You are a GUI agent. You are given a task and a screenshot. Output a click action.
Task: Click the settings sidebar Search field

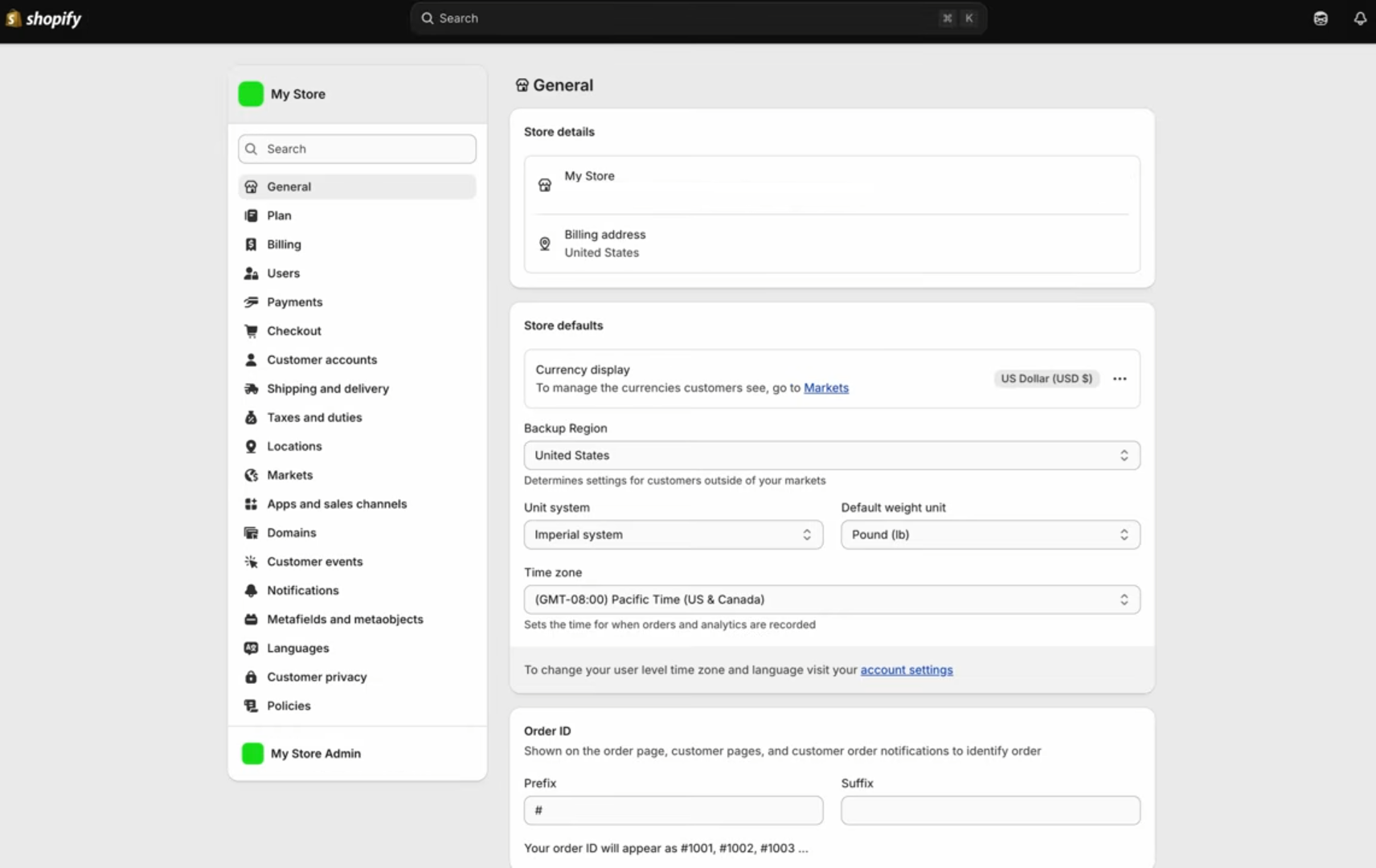pos(357,149)
